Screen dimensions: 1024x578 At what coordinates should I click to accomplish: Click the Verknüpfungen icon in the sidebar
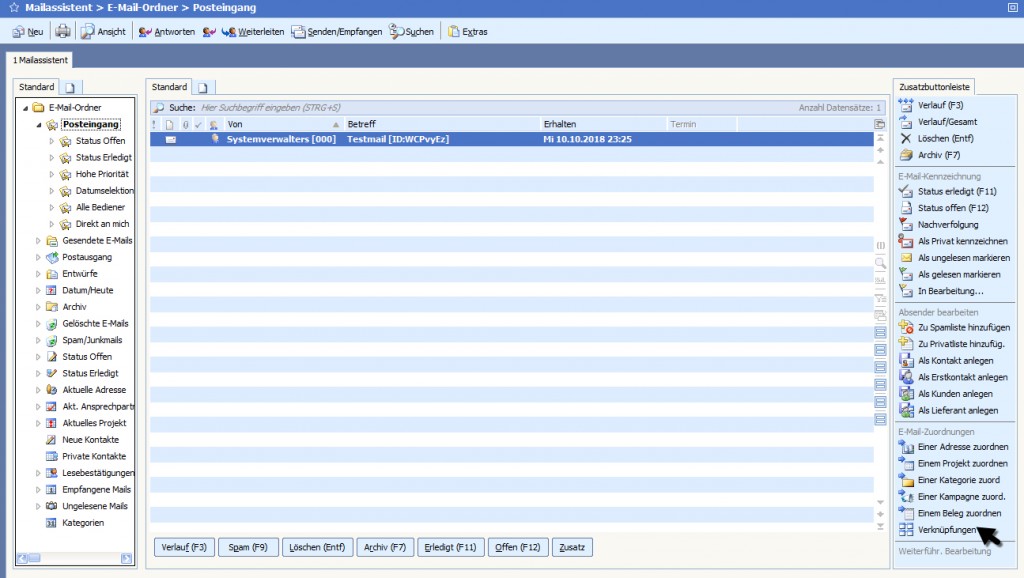[x=906, y=530]
